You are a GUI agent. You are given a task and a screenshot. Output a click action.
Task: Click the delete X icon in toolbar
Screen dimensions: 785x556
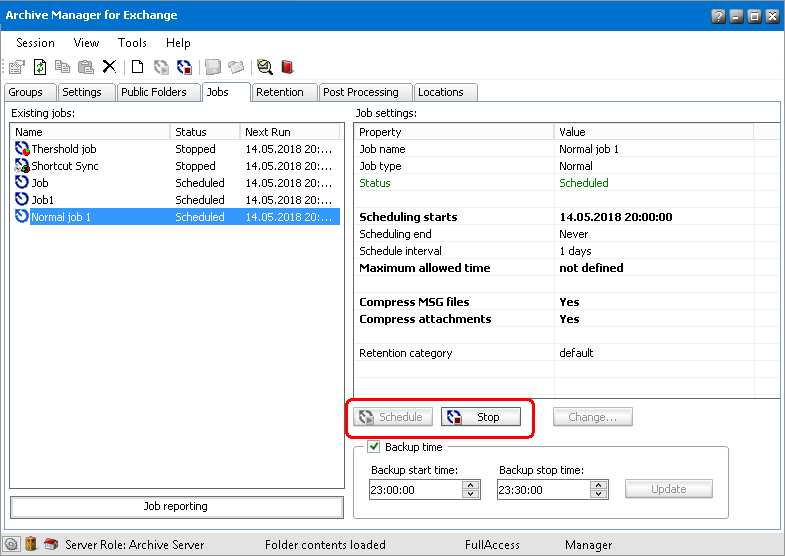pyautogui.click(x=109, y=67)
